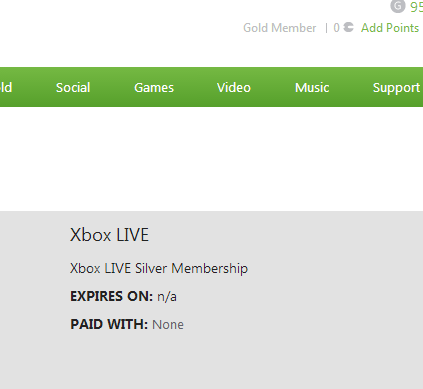The height and width of the screenshot is (389, 423).
Task: Select the Gold Member status text
Action: coord(280,28)
